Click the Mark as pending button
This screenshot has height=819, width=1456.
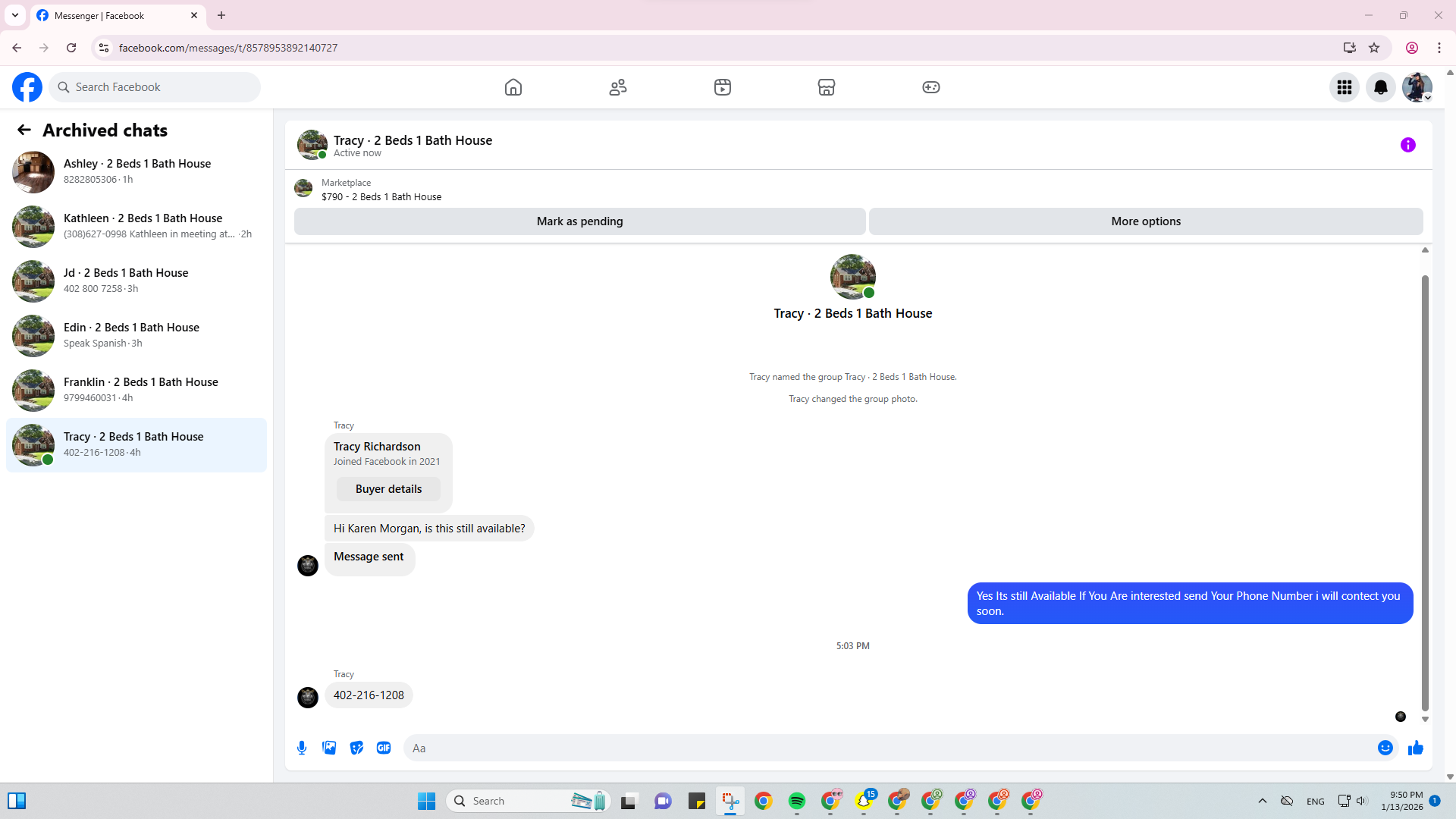point(579,221)
